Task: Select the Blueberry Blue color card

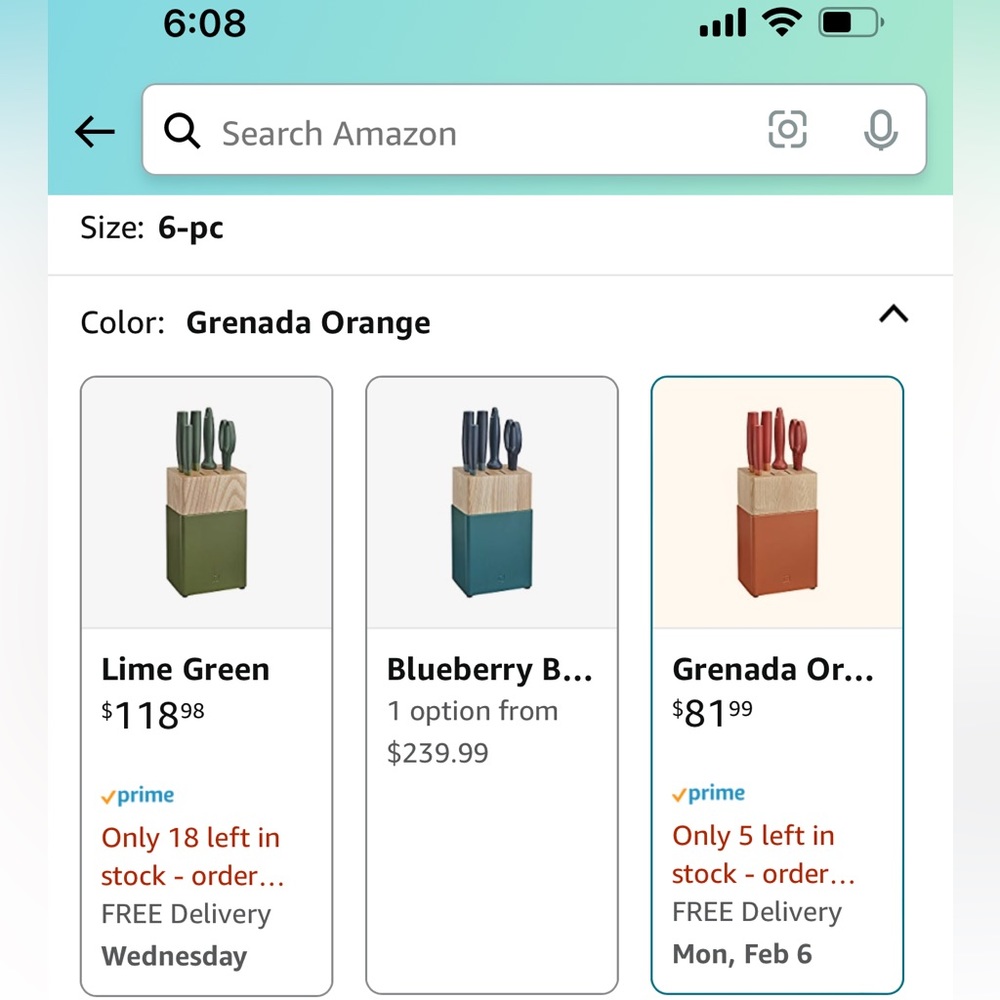Action: pyautogui.click(x=492, y=686)
